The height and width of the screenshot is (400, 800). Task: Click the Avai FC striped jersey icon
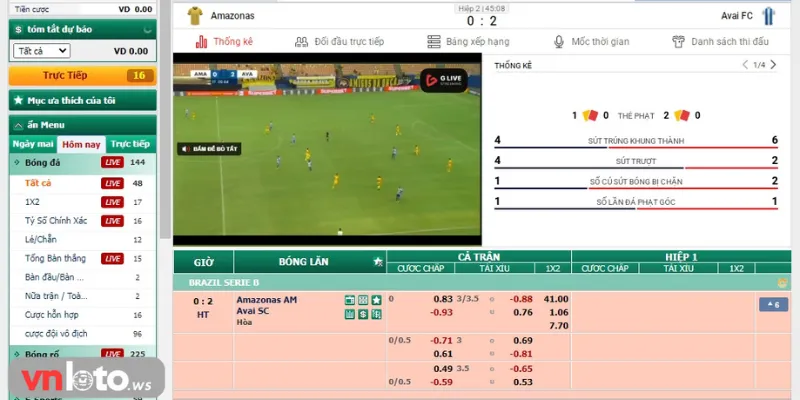769,15
